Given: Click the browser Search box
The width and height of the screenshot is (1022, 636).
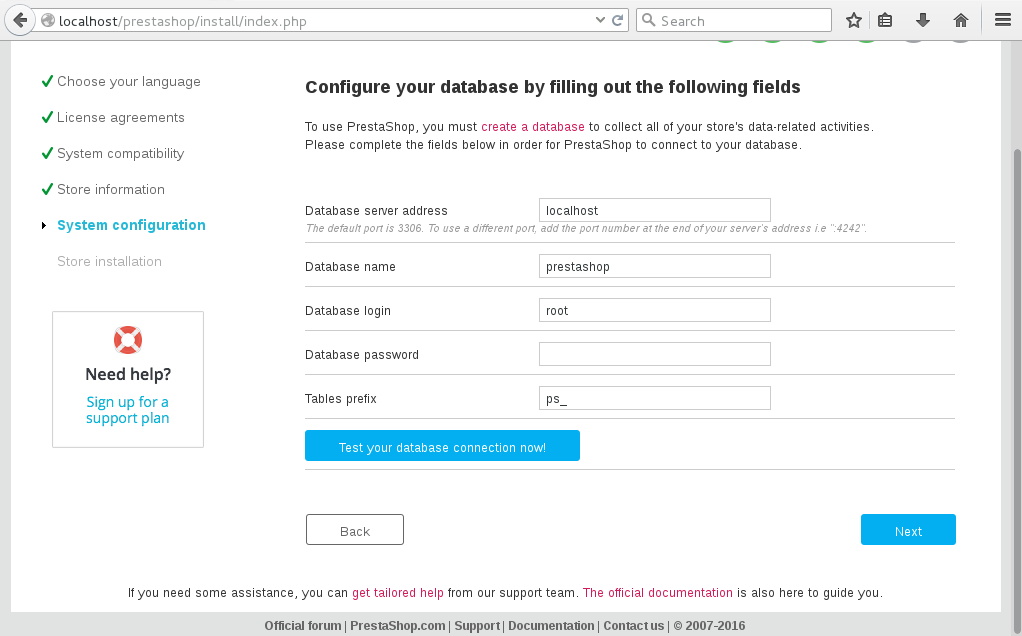Looking at the screenshot, I should [x=734, y=20].
